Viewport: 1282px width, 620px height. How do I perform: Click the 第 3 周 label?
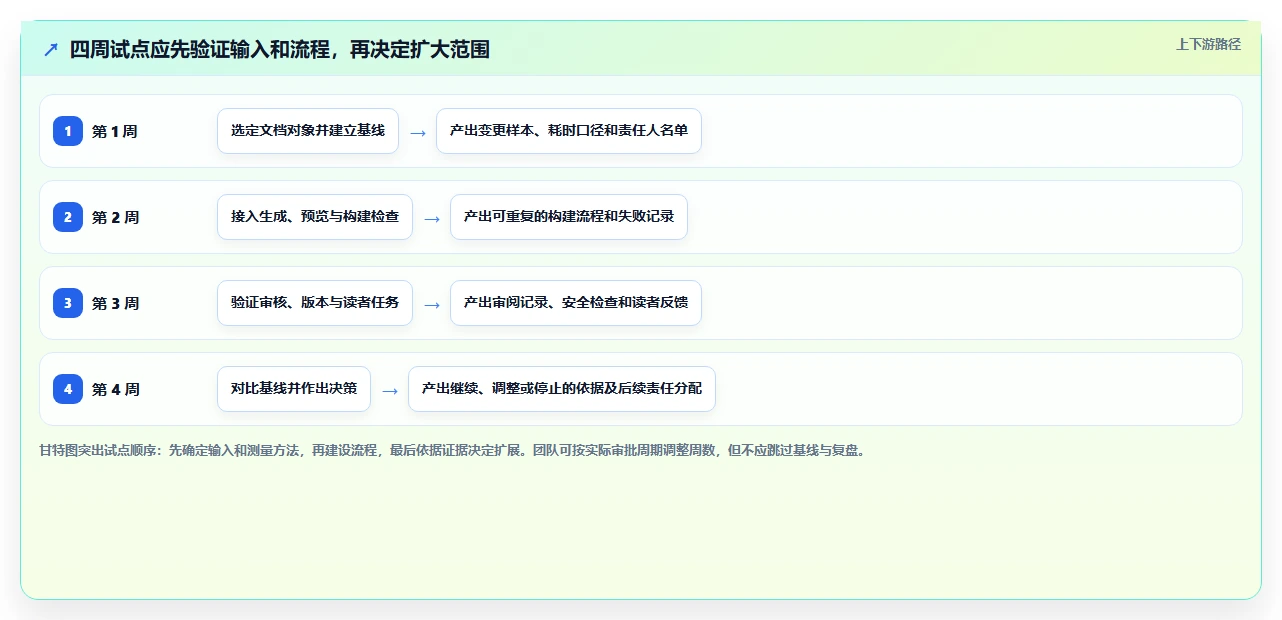[x=115, y=303]
